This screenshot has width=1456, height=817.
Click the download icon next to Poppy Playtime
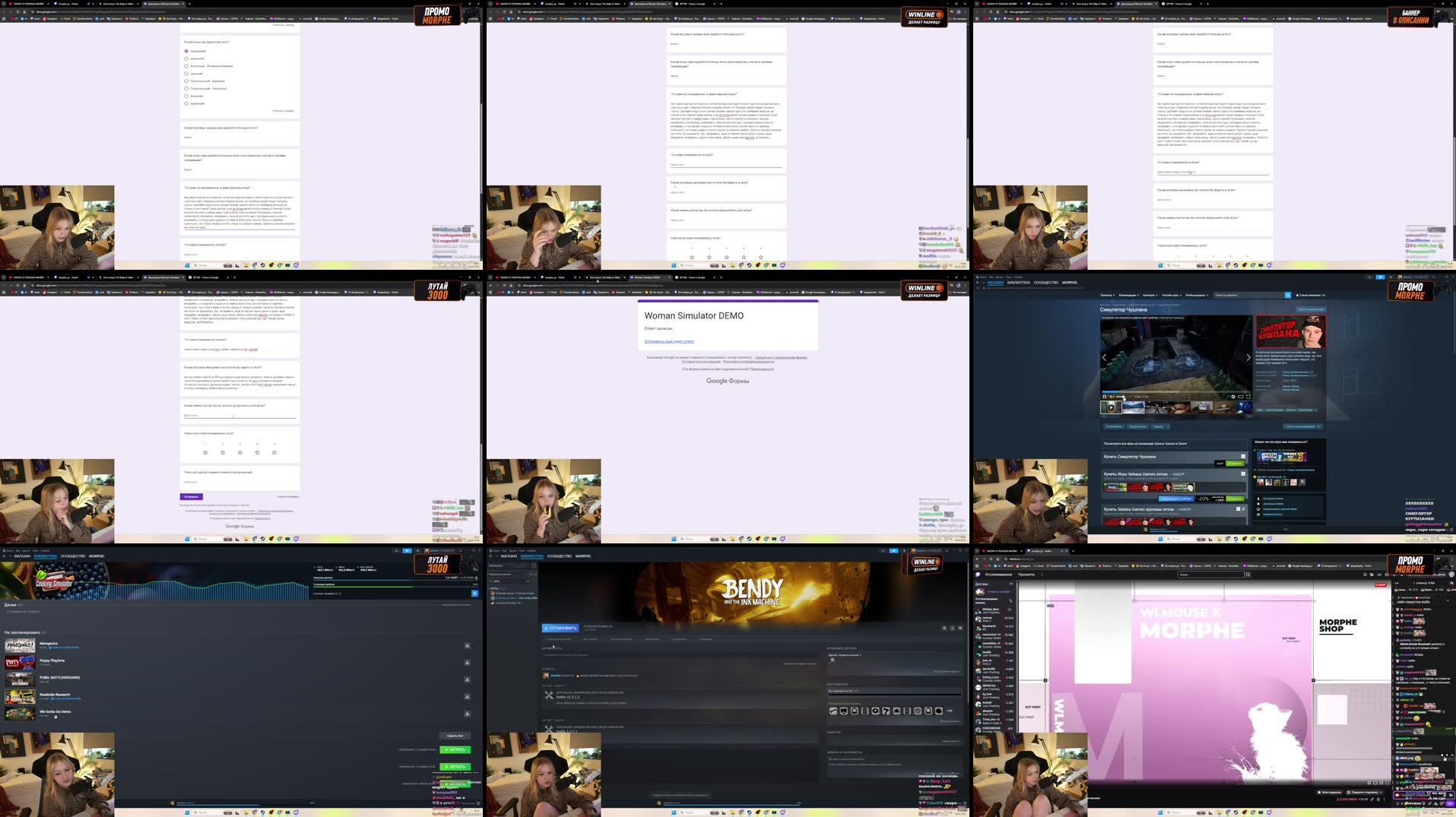point(467,662)
